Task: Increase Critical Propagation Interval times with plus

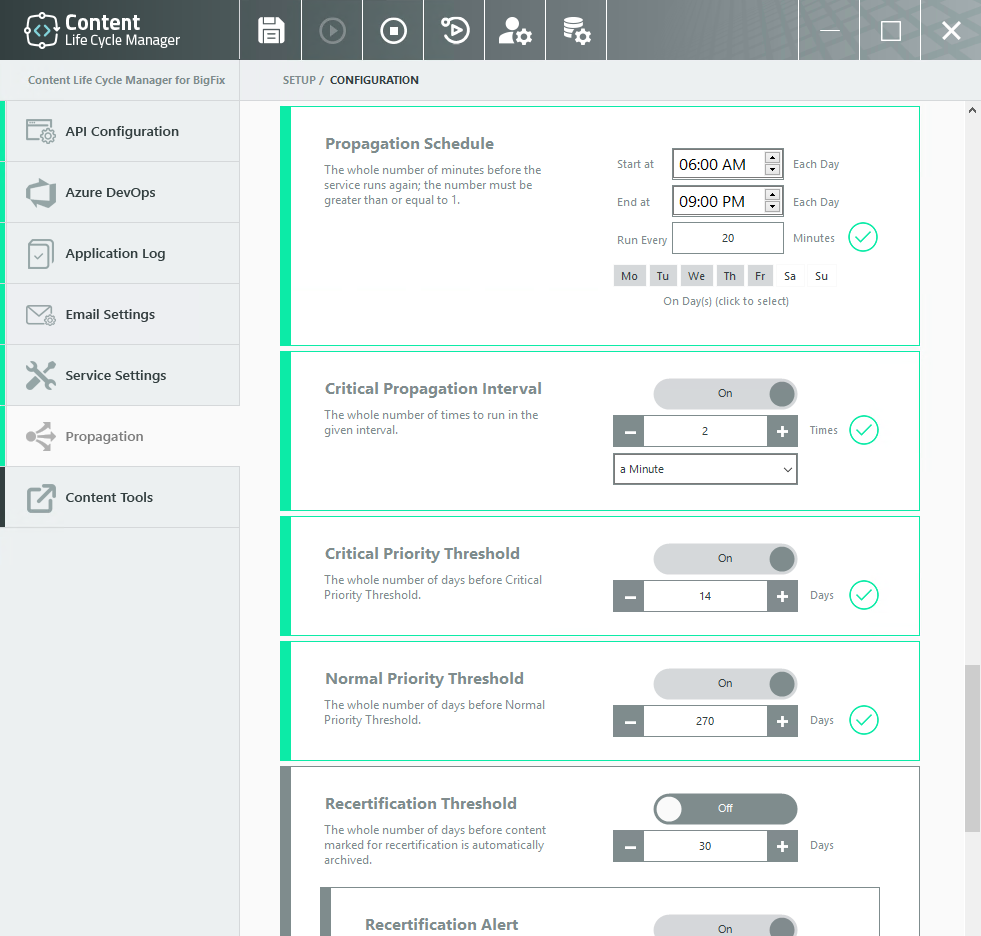Action: click(x=782, y=431)
